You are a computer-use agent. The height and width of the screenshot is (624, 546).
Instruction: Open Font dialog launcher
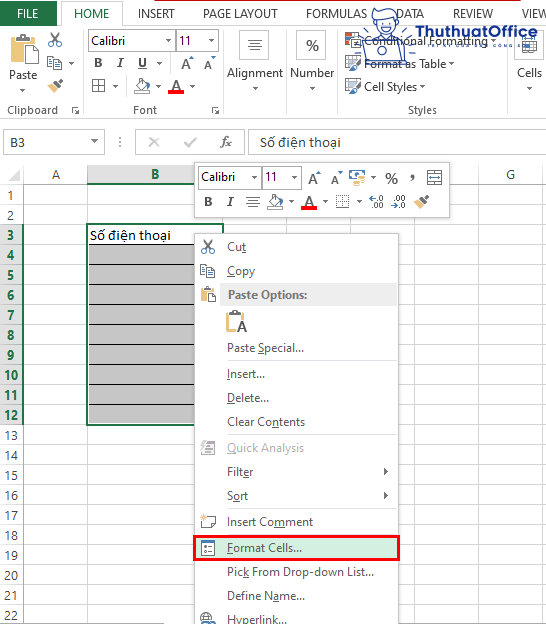pos(215,111)
